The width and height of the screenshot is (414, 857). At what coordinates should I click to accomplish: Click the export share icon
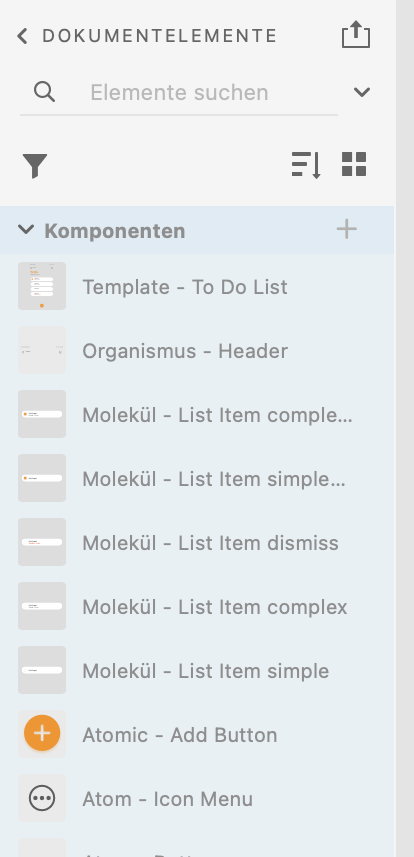pos(356,34)
